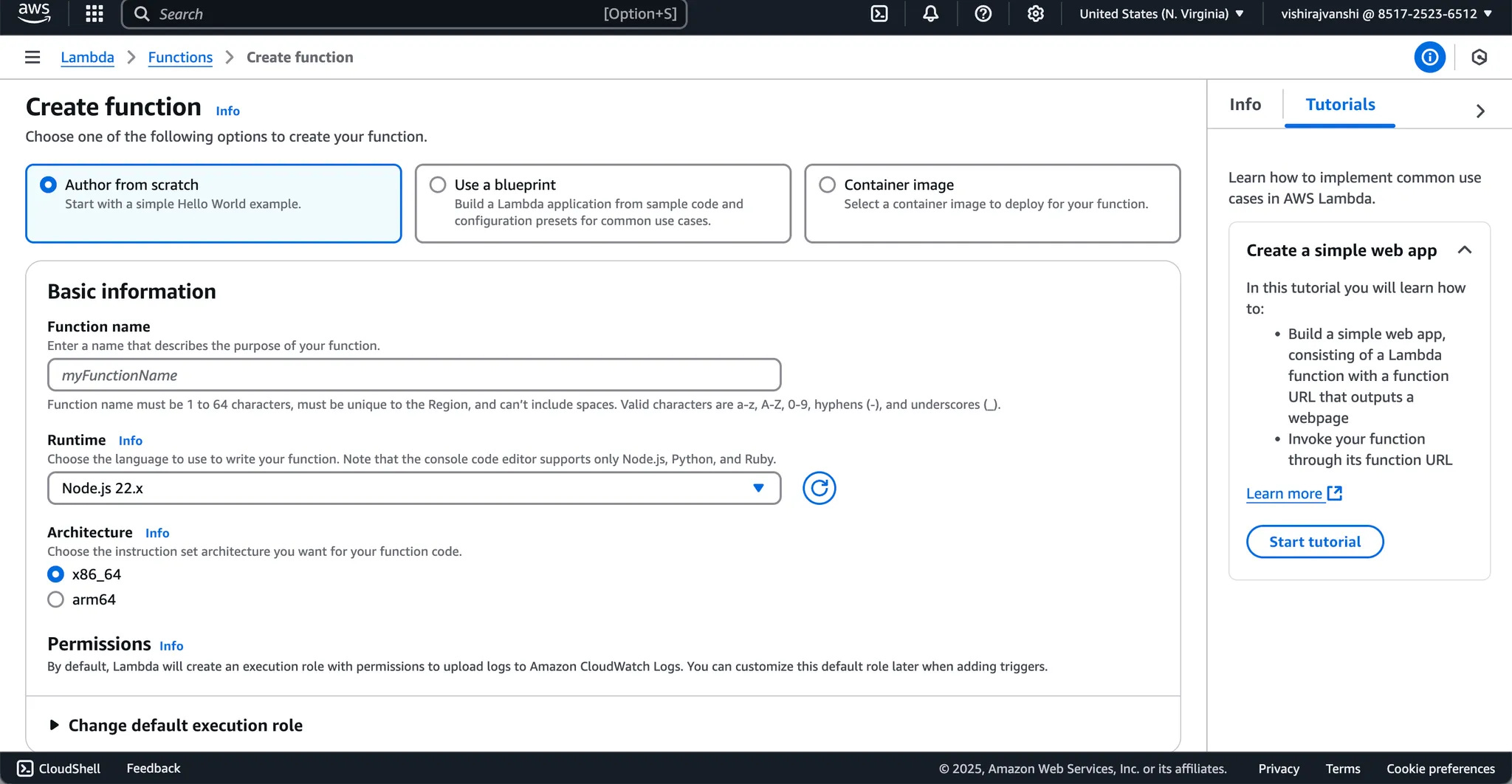This screenshot has height=784, width=1512.
Task: Open Info link next to Runtime
Action: tap(131, 441)
